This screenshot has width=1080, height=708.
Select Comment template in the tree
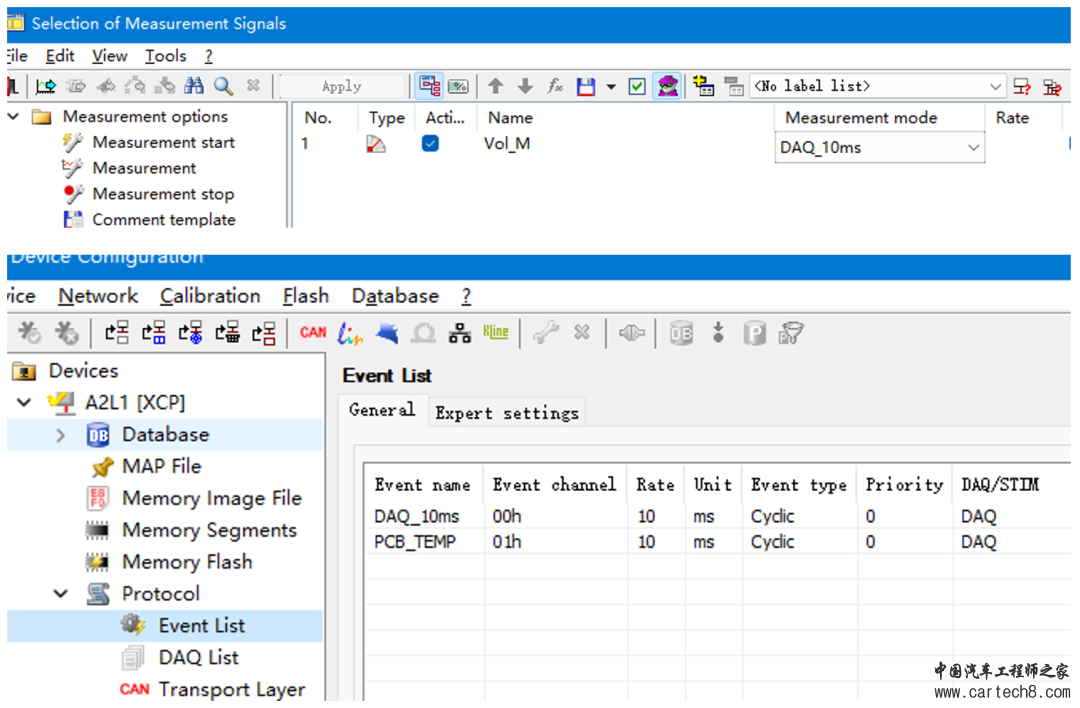coord(164,220)
